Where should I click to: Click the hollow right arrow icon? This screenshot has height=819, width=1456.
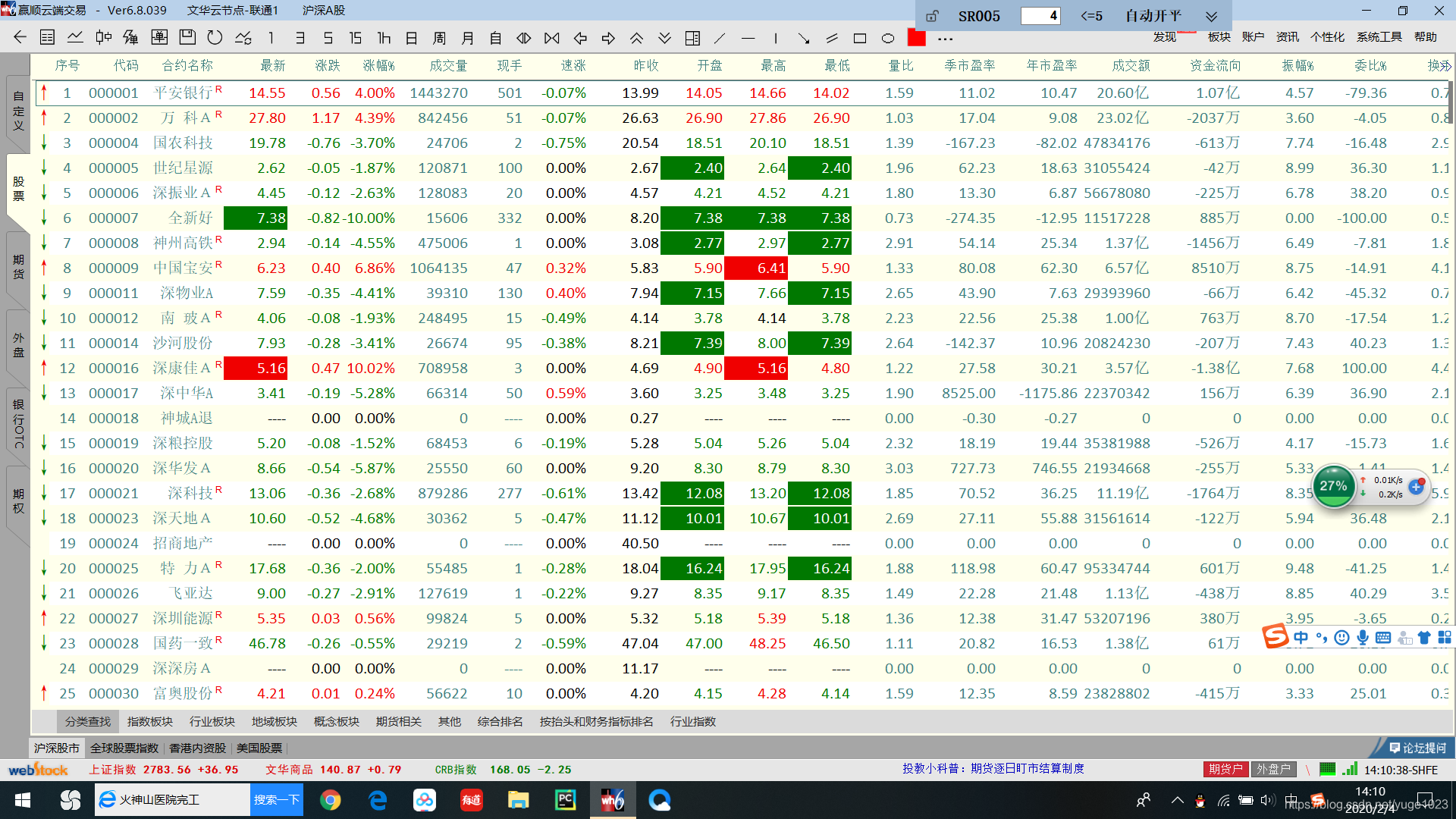click(608, 38)
